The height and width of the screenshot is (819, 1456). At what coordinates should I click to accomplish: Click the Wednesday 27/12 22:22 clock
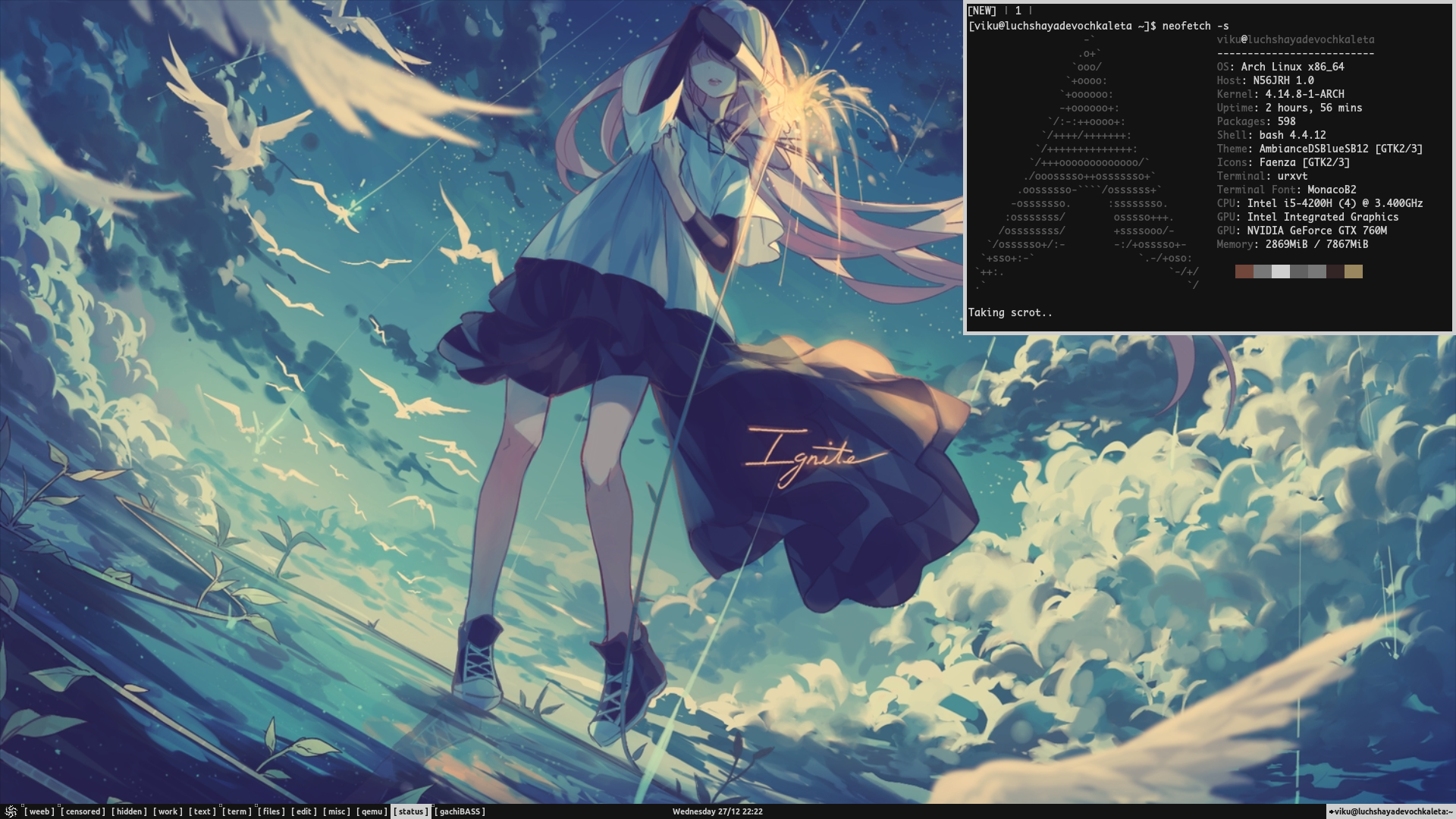click(717, 811)
